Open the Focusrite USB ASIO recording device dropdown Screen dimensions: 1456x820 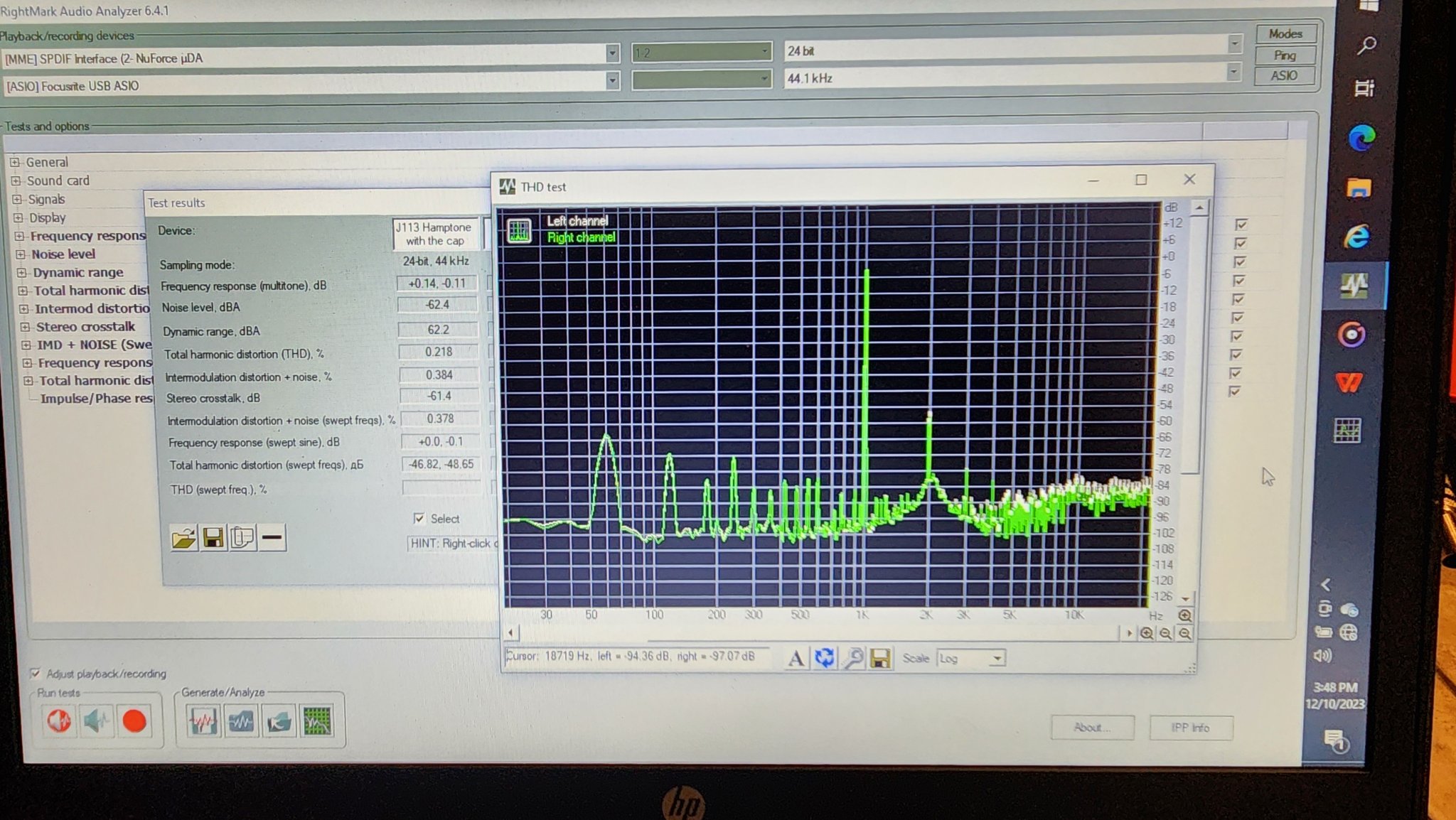coord(612,81)
